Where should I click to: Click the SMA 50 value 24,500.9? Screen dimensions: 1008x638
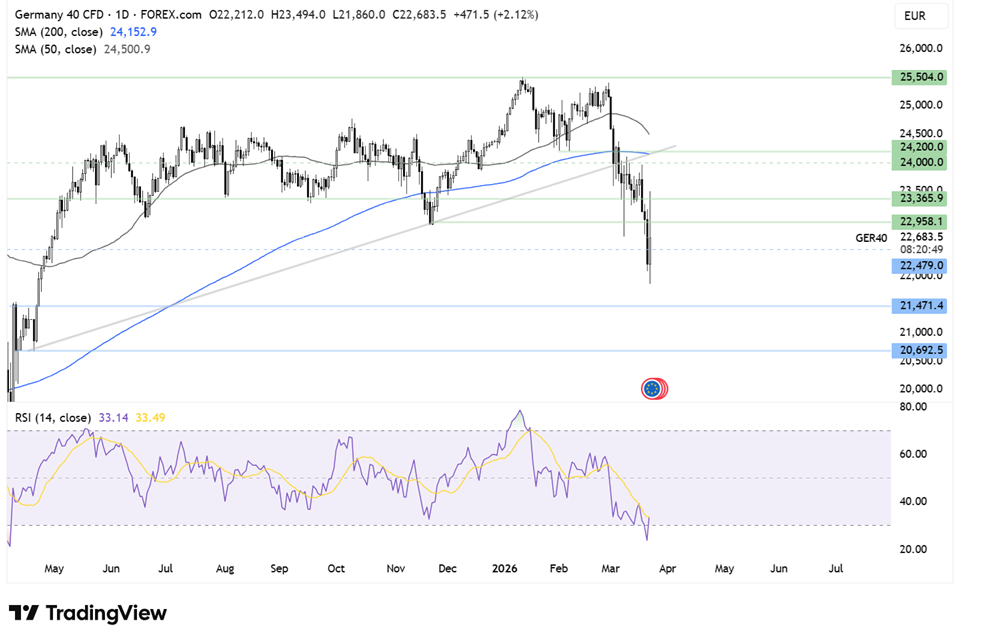[127, 49]
